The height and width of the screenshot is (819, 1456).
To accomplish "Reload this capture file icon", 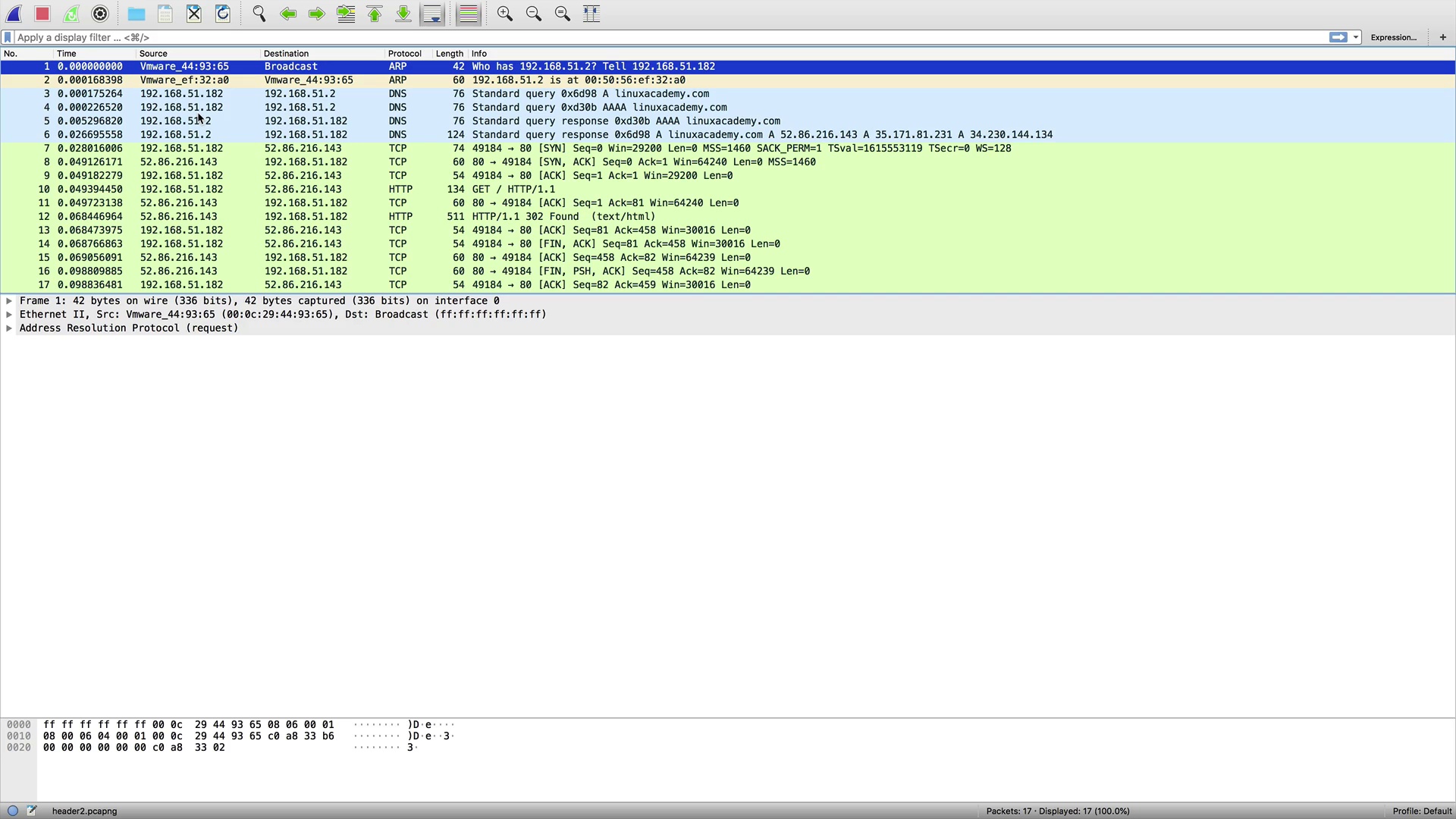I will point(223,14).
